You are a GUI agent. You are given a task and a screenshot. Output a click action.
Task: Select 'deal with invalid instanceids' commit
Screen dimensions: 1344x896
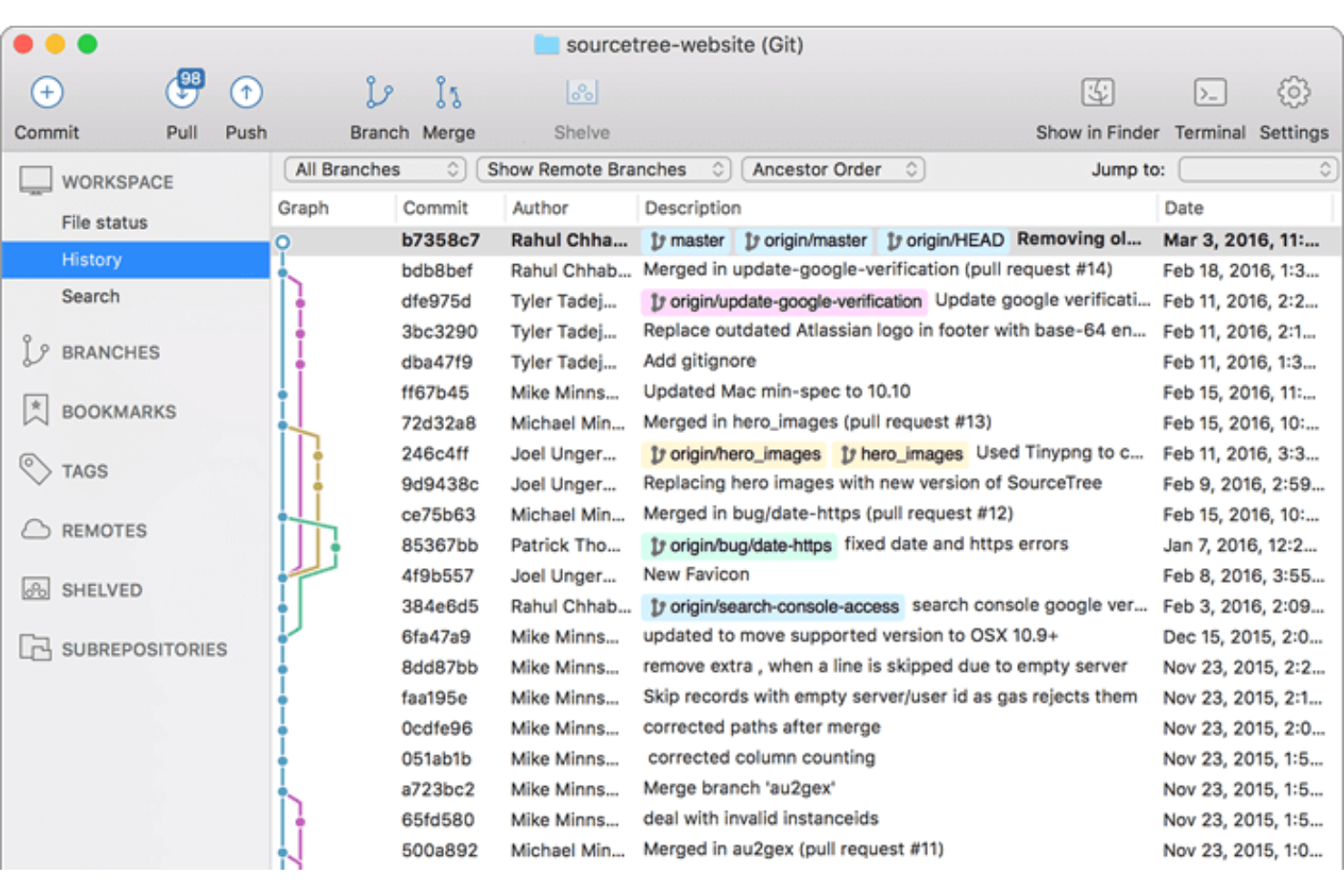coord(806,820)
